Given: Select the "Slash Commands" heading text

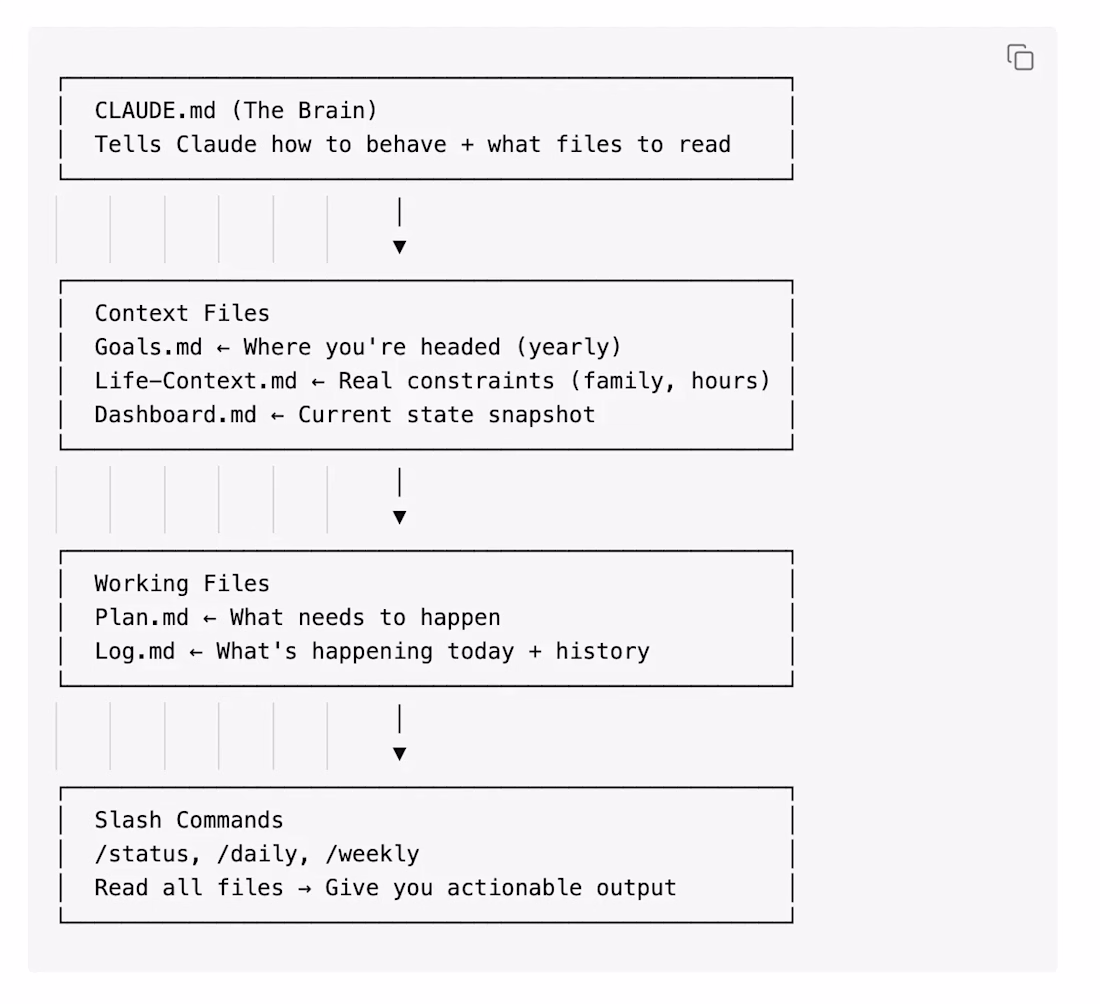Looking at the screenshot, I should (189, 821).
